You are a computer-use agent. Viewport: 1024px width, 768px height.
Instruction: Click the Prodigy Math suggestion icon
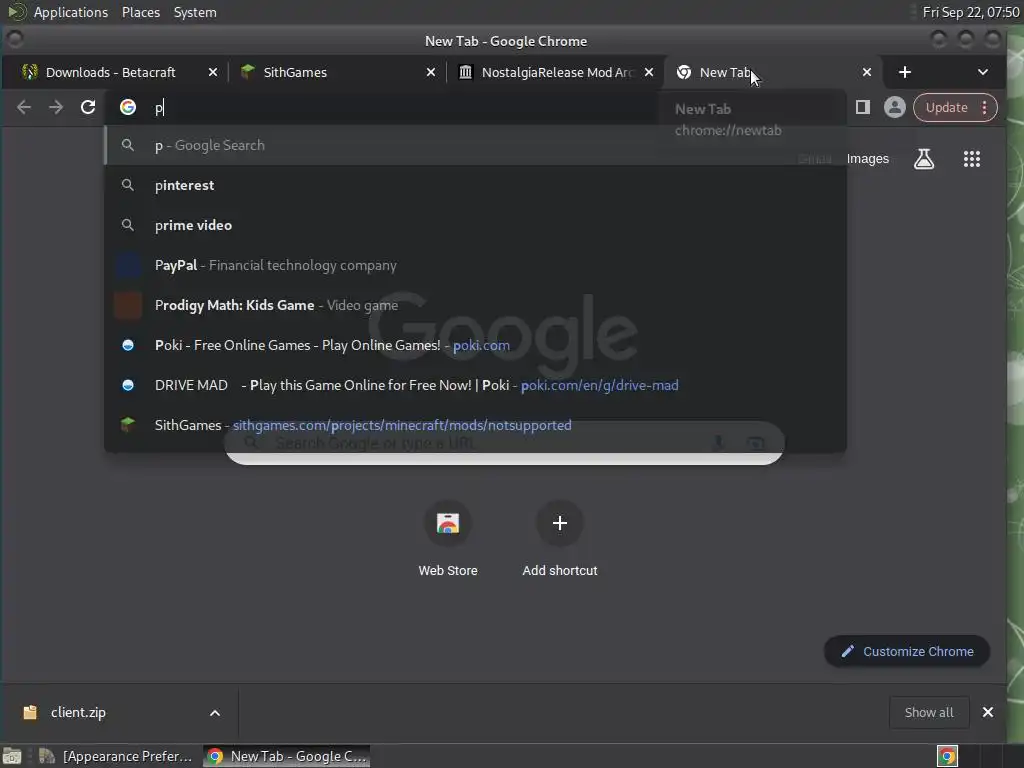click(x=128, y=305)
